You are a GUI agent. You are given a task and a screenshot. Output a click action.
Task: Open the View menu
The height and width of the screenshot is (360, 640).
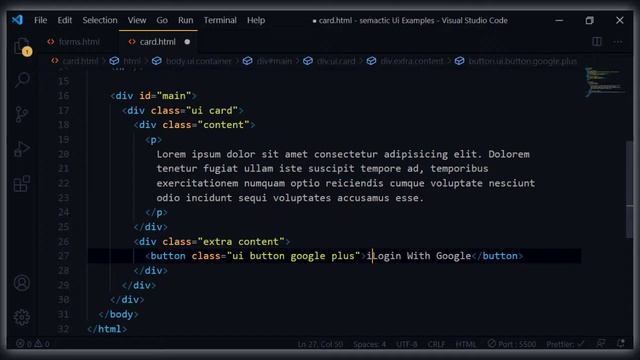(x=137, y=20)
